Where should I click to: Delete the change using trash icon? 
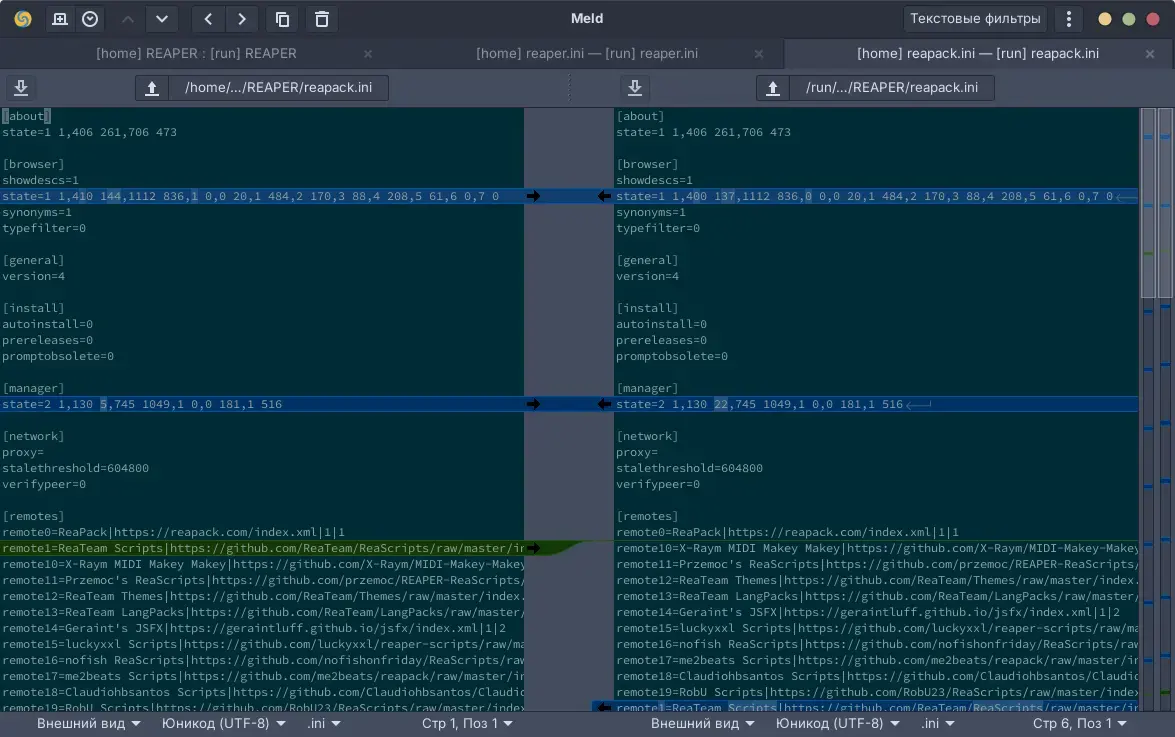(321, 19)
